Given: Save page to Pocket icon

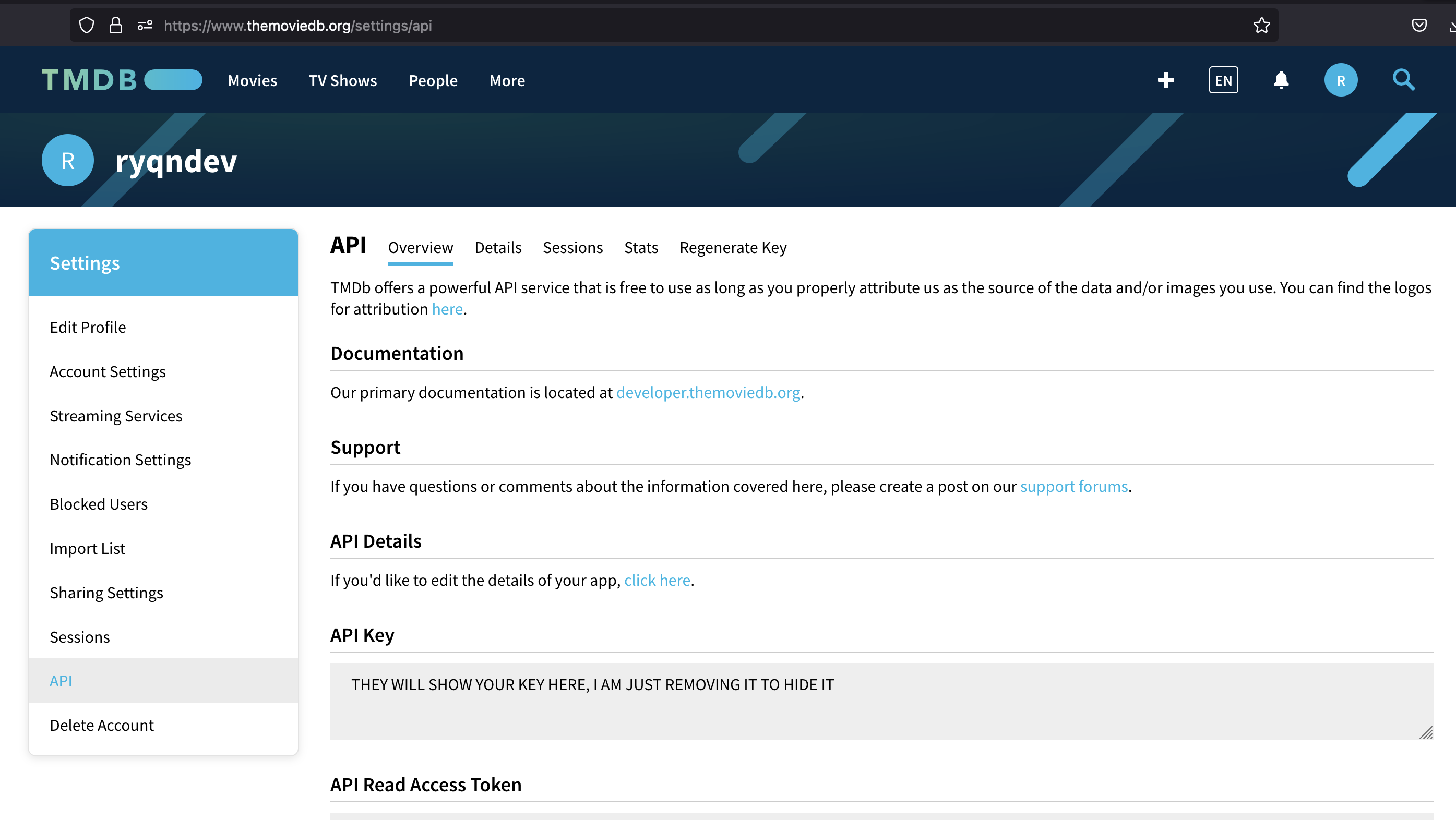Looking at the screenshot, I should [1419, 26].
